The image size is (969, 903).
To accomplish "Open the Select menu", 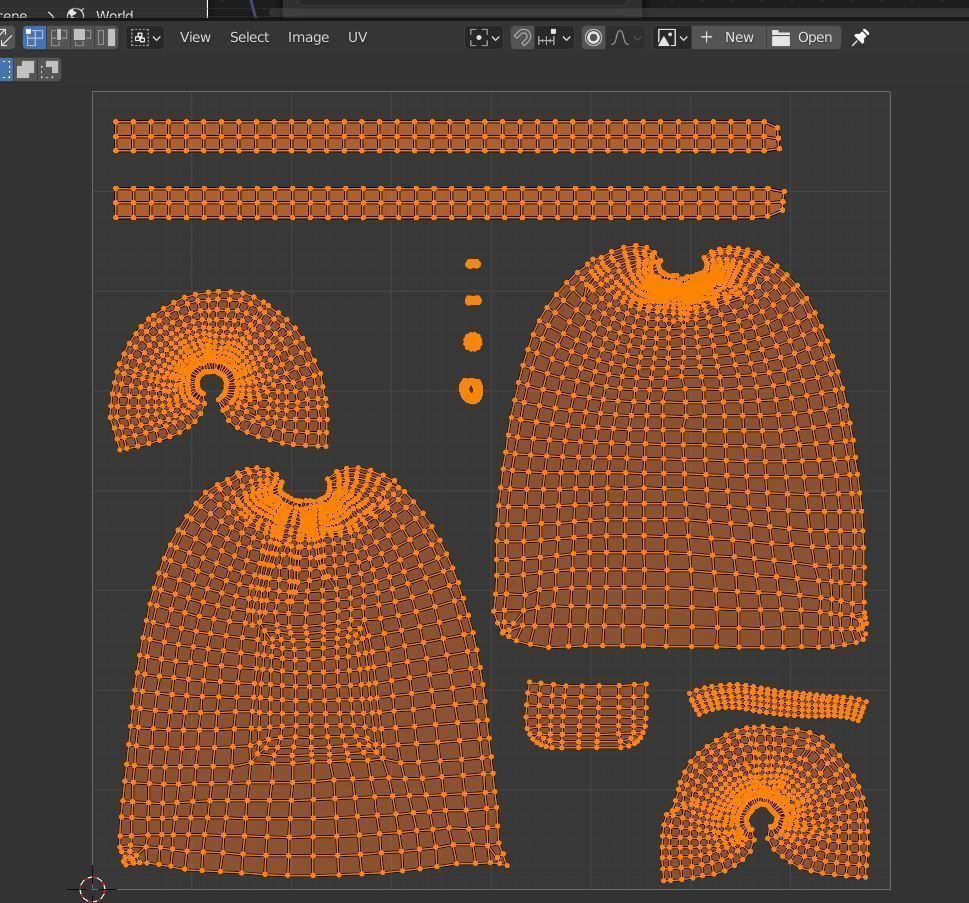I will click(x=249, y=37).
